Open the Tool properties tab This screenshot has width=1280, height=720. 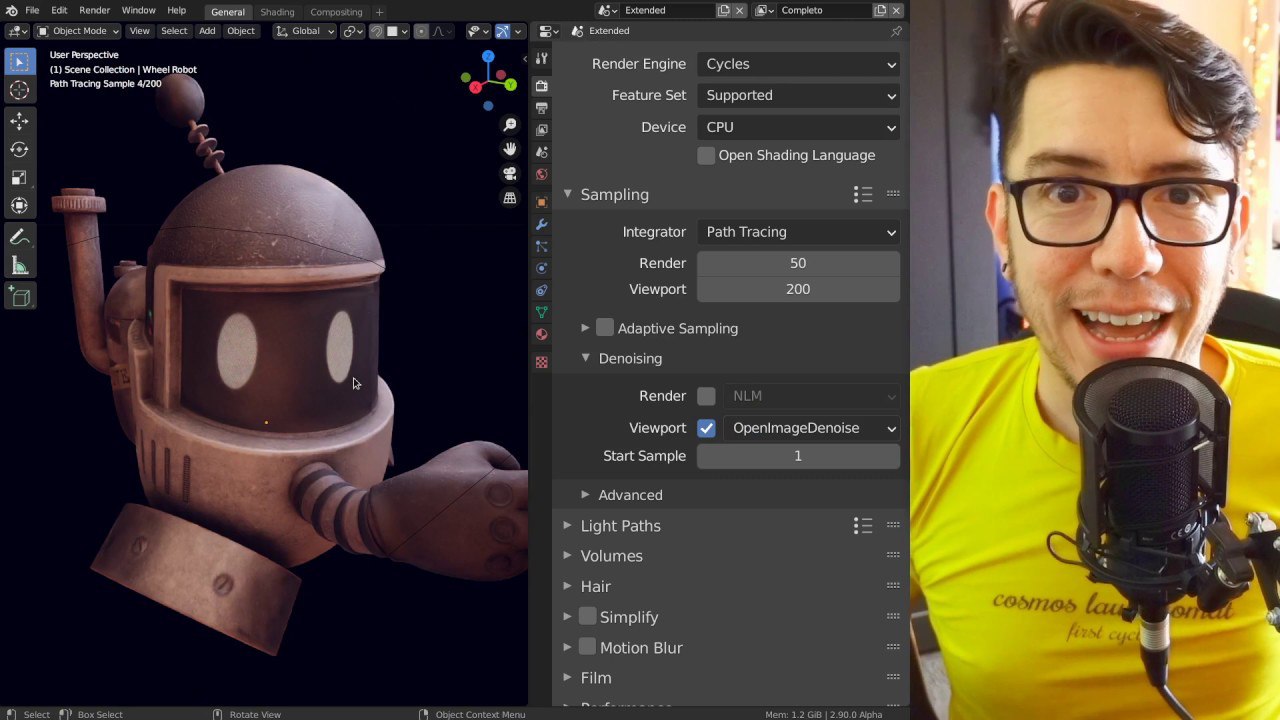(541, 58)
